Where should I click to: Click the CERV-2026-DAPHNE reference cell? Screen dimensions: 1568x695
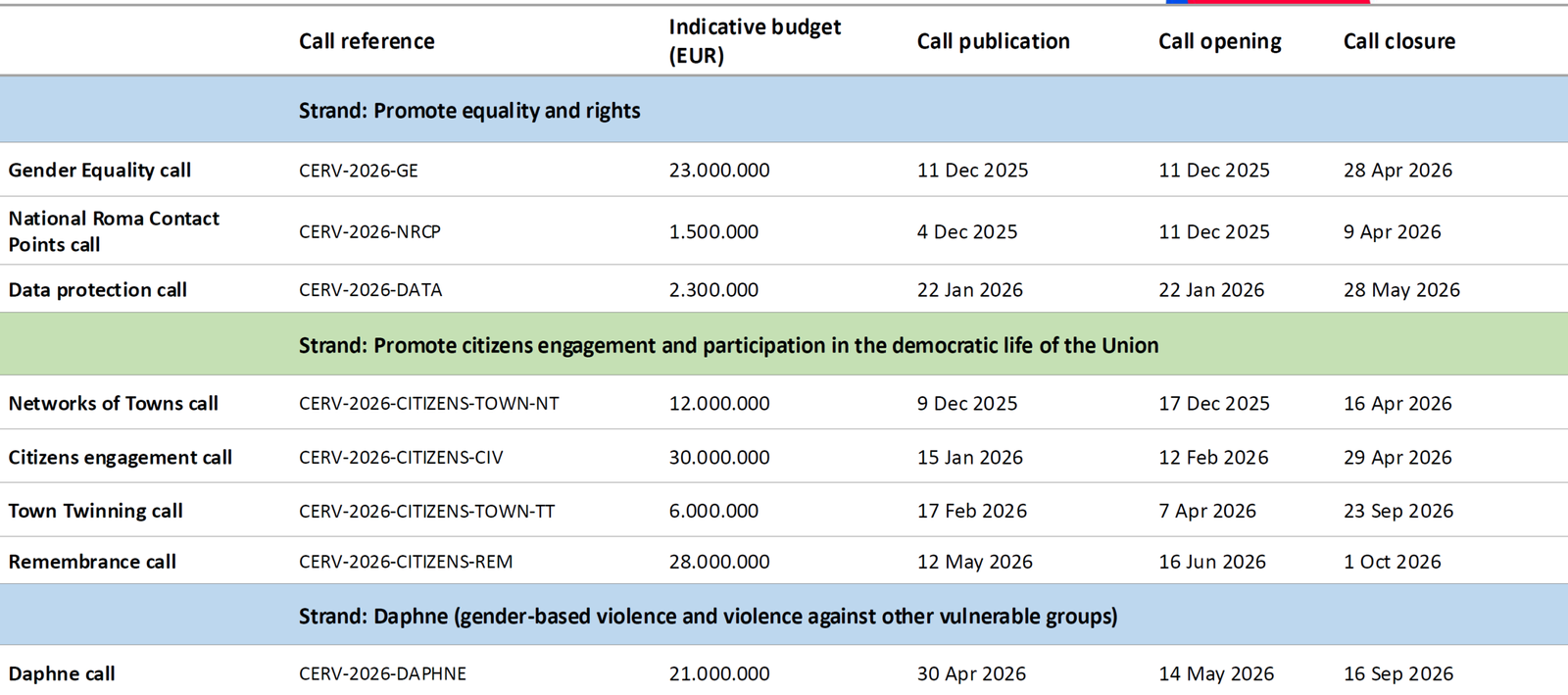(x=382, y=674)
